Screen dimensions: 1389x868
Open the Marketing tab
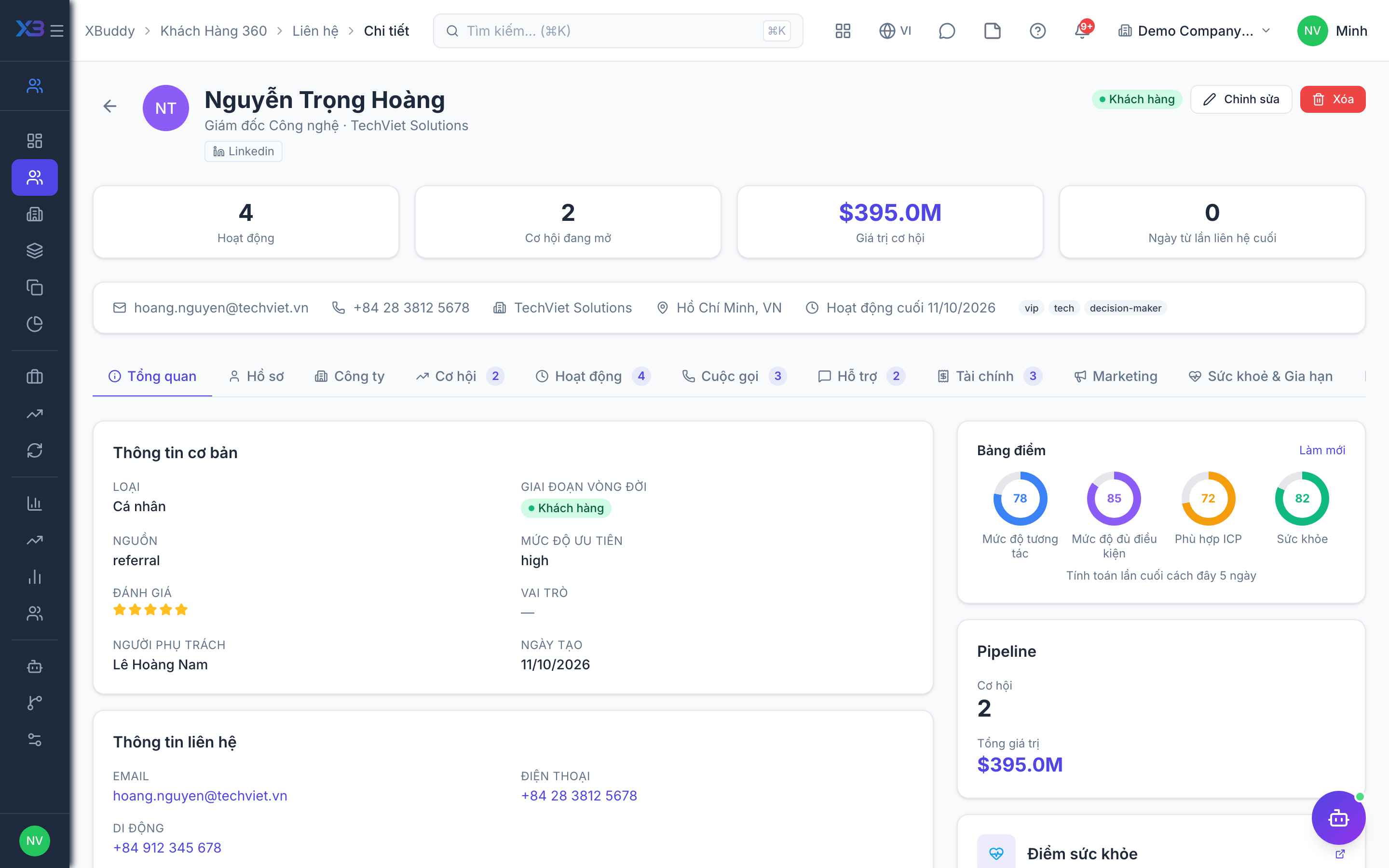tap(1116, 376)
